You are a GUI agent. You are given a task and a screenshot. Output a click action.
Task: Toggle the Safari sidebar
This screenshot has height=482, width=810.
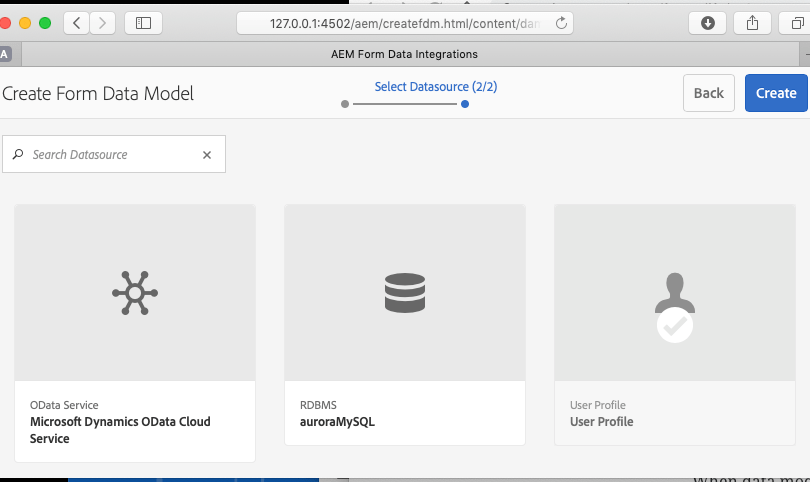tap(143, 23)
